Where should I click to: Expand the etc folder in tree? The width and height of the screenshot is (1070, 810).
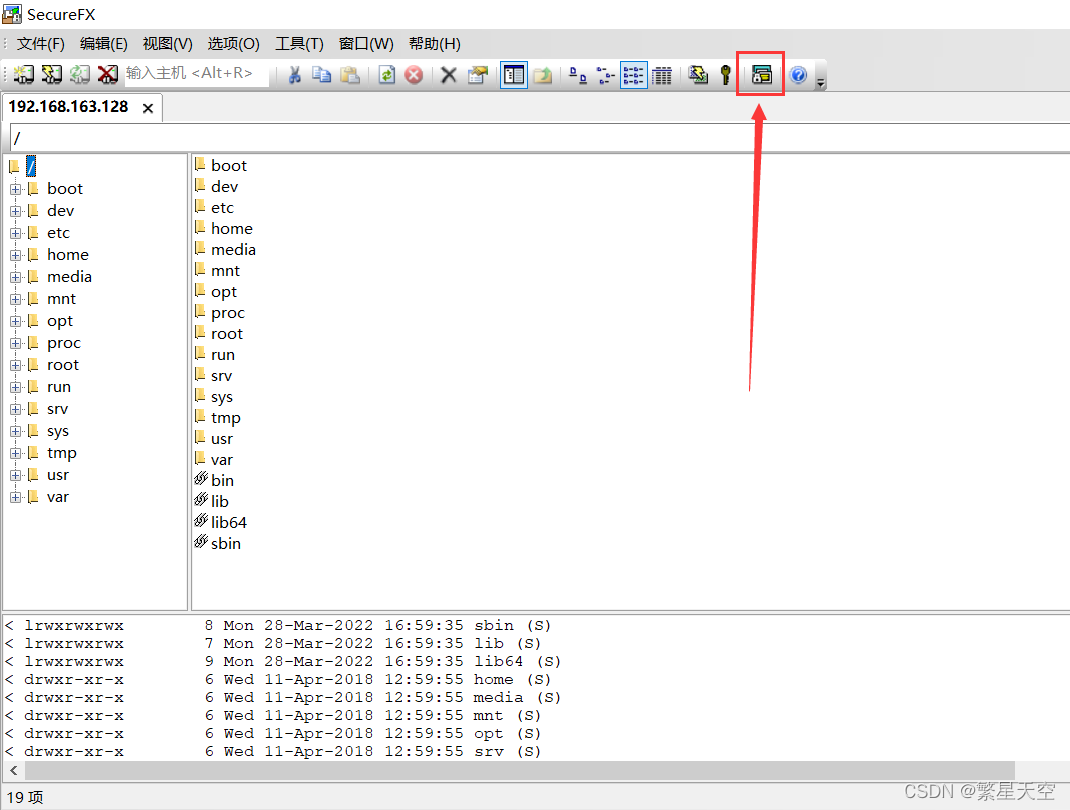click(15, 233)
